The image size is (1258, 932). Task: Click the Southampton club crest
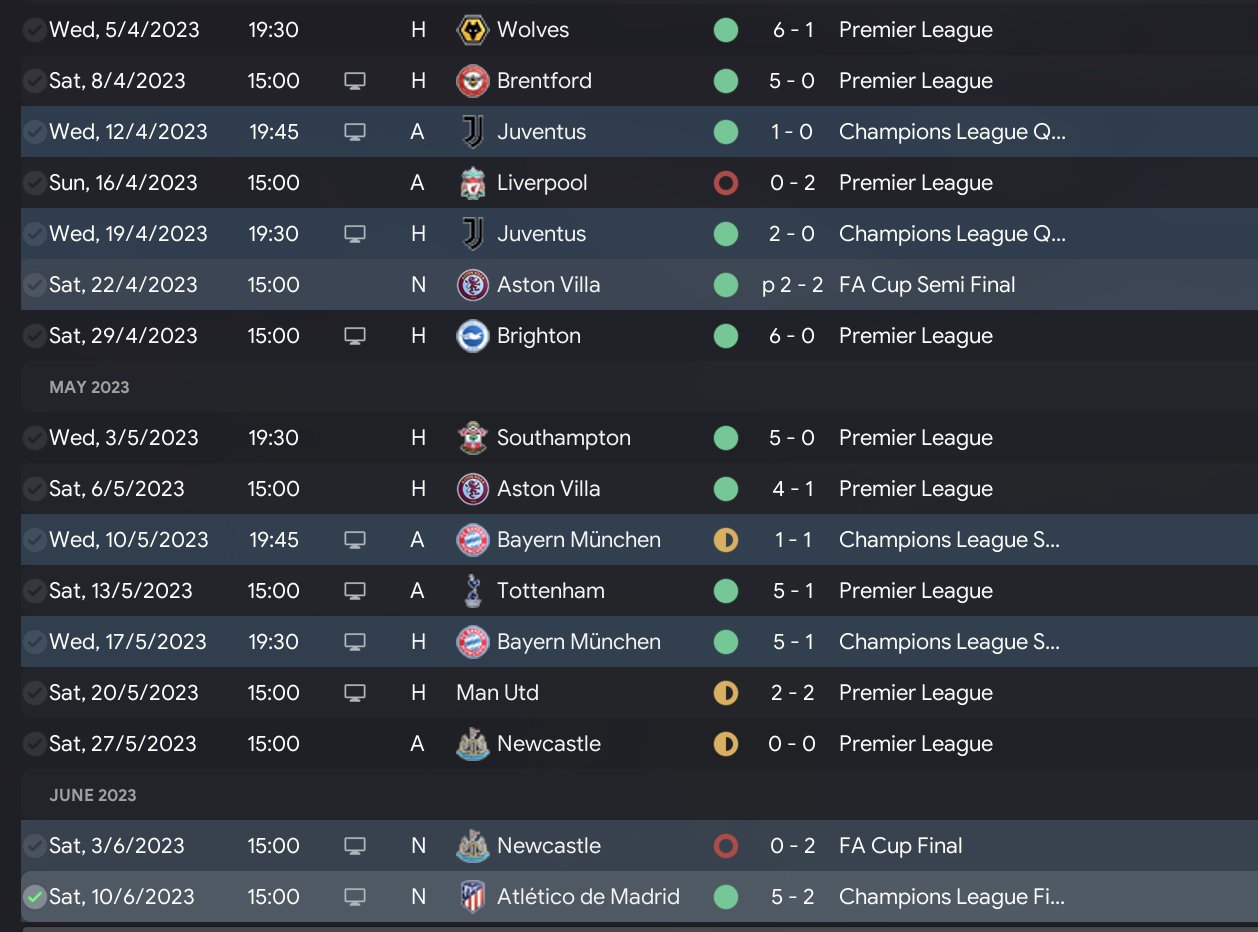(472, 438)
